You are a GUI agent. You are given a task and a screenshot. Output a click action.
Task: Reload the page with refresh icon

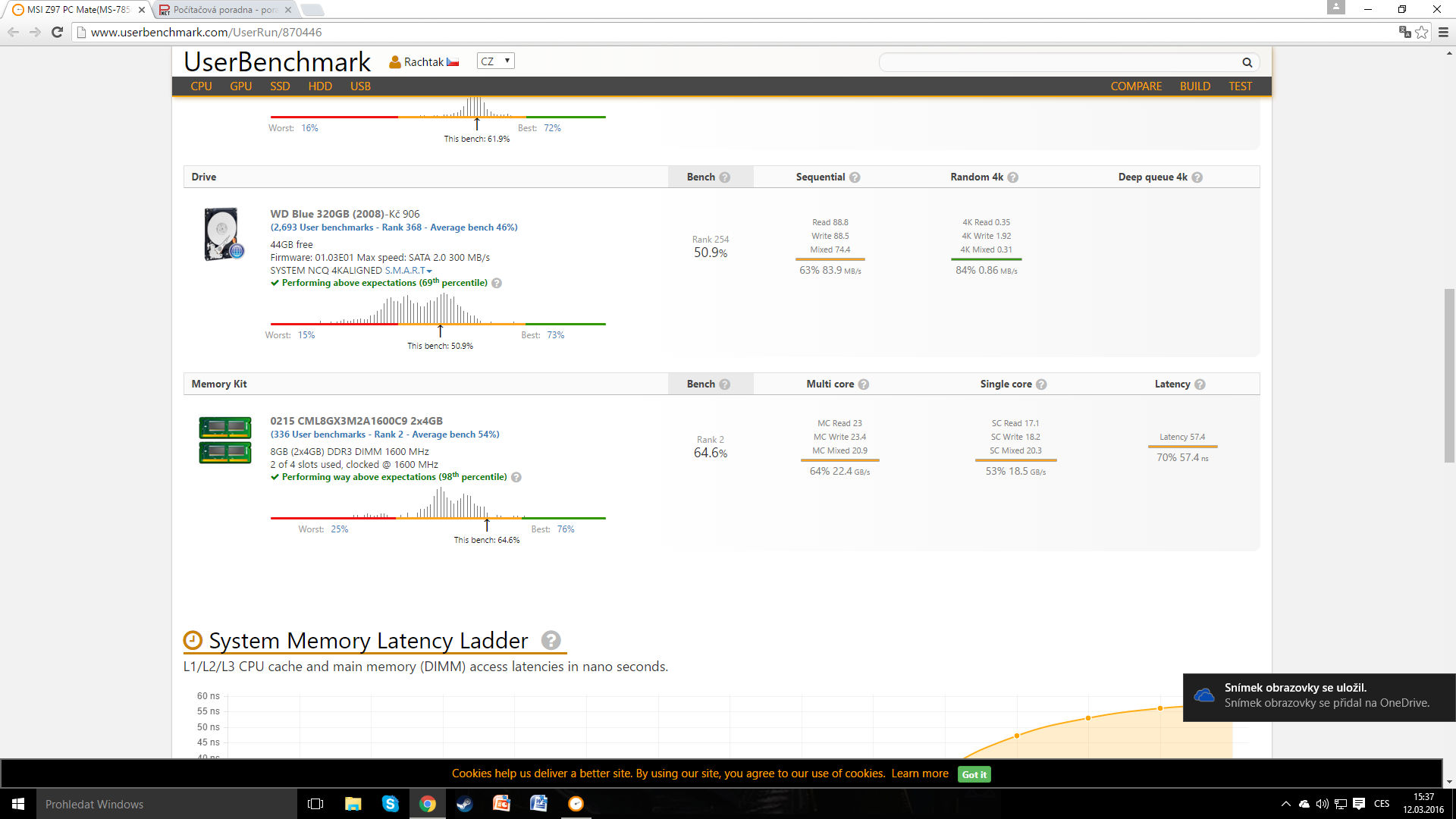(57, 32)
